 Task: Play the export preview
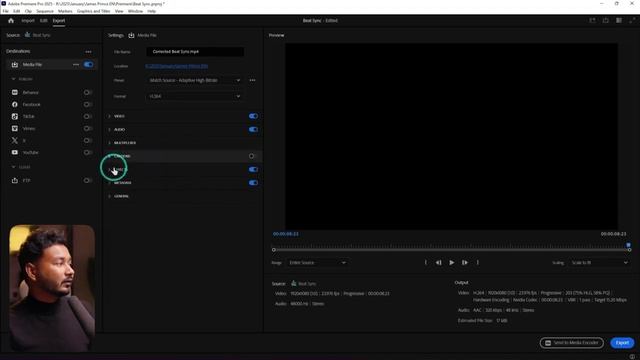[x=451, y=262]
